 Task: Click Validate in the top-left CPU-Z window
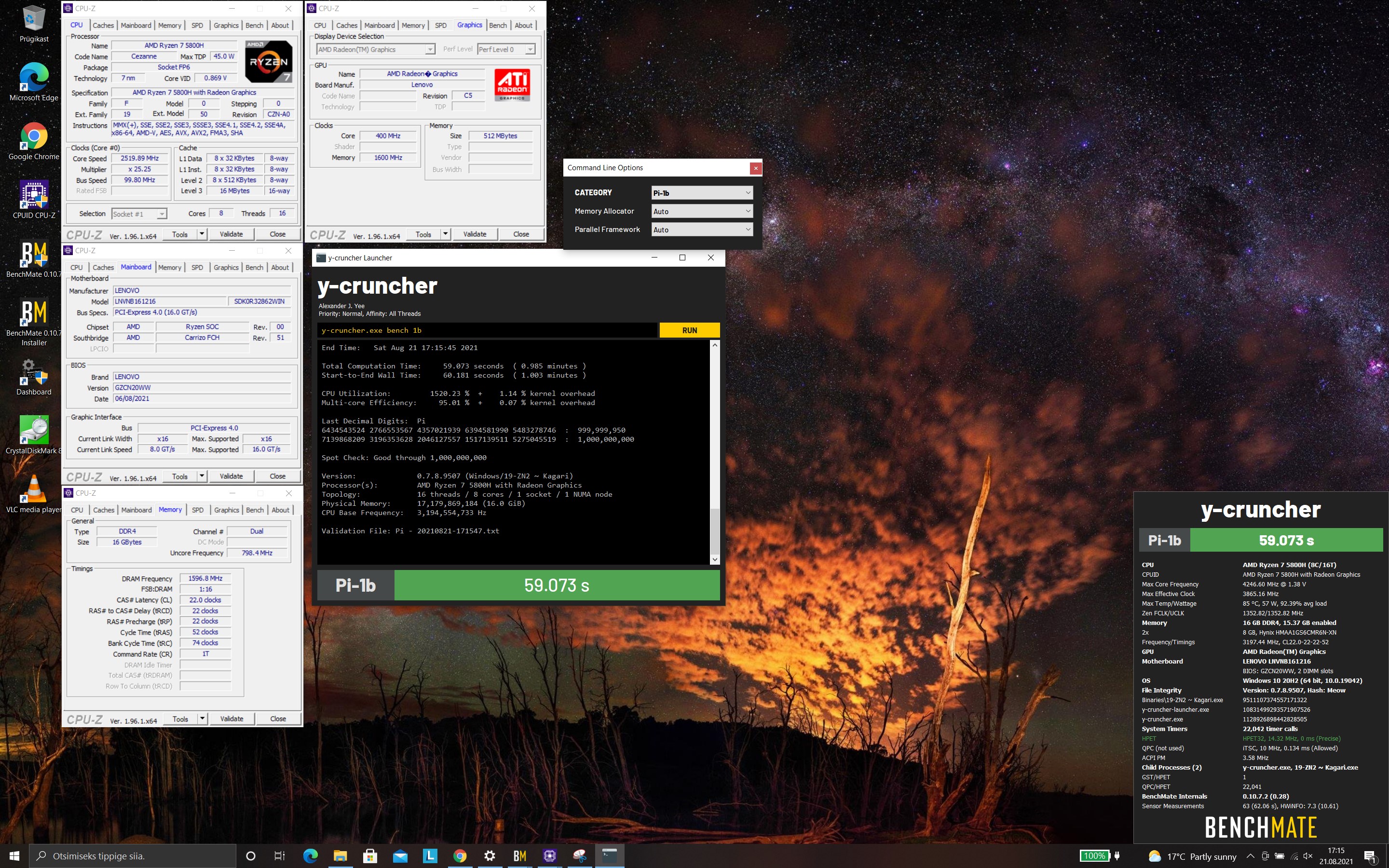coord(231,234)
